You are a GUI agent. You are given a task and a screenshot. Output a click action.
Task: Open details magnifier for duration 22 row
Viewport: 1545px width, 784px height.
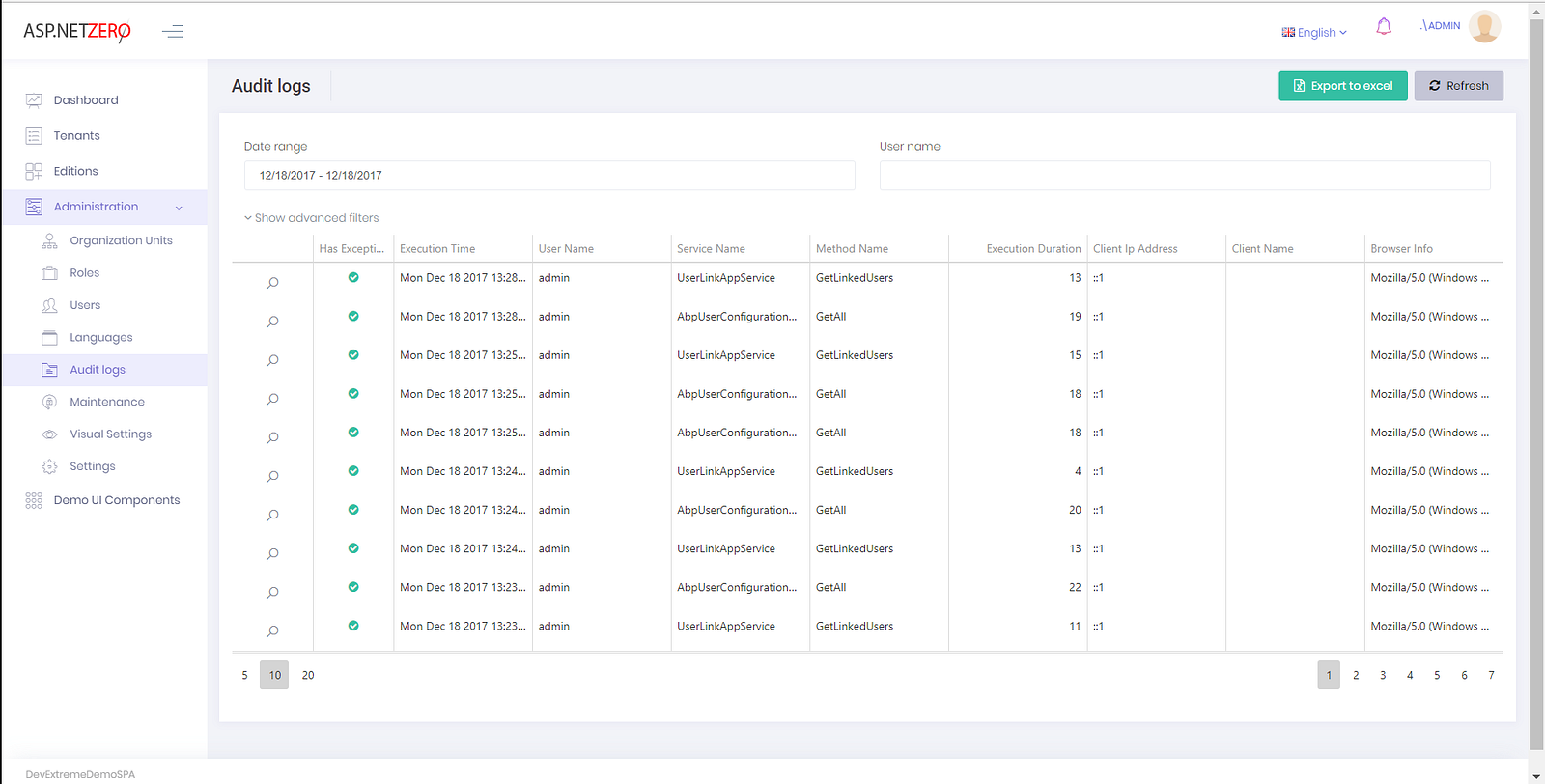(272, 592)
